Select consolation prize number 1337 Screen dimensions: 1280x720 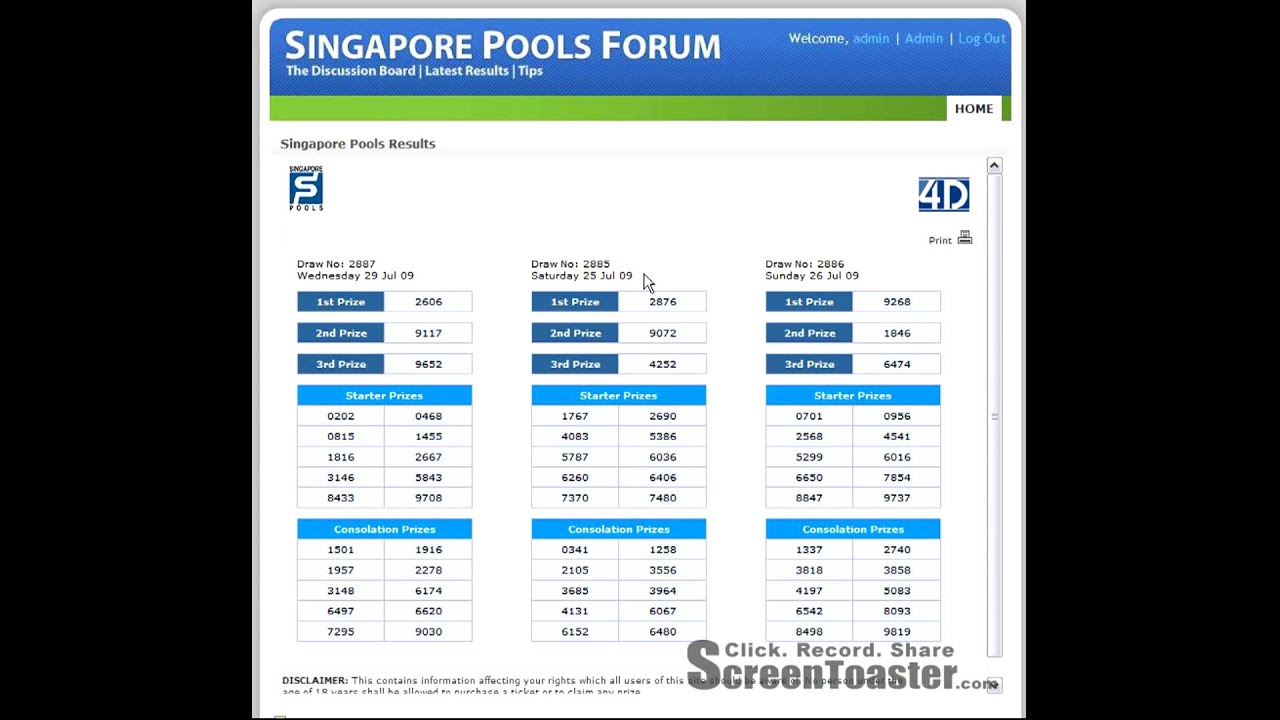coord(809,550)
